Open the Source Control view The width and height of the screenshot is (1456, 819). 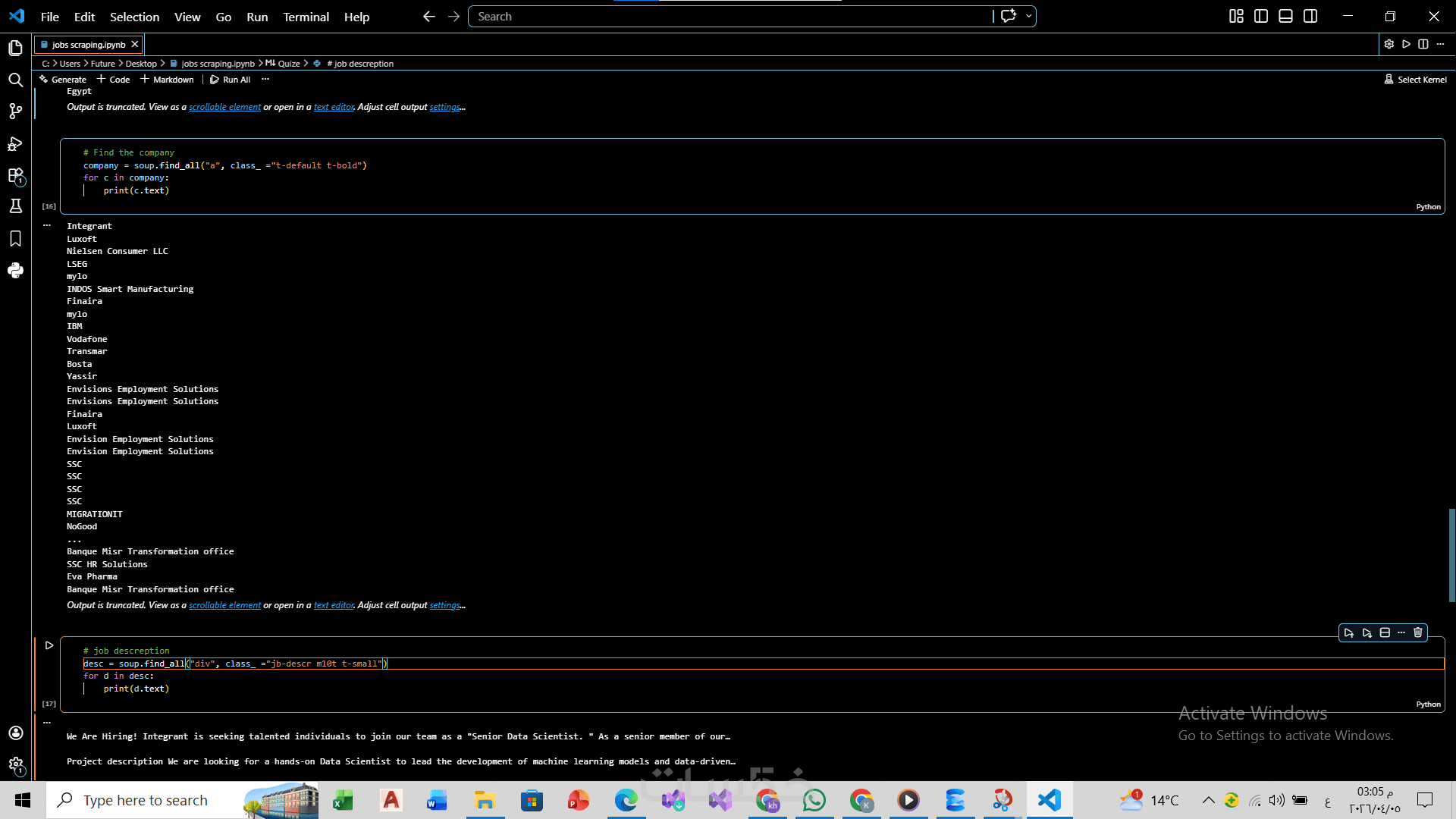[x=15, y=111]
